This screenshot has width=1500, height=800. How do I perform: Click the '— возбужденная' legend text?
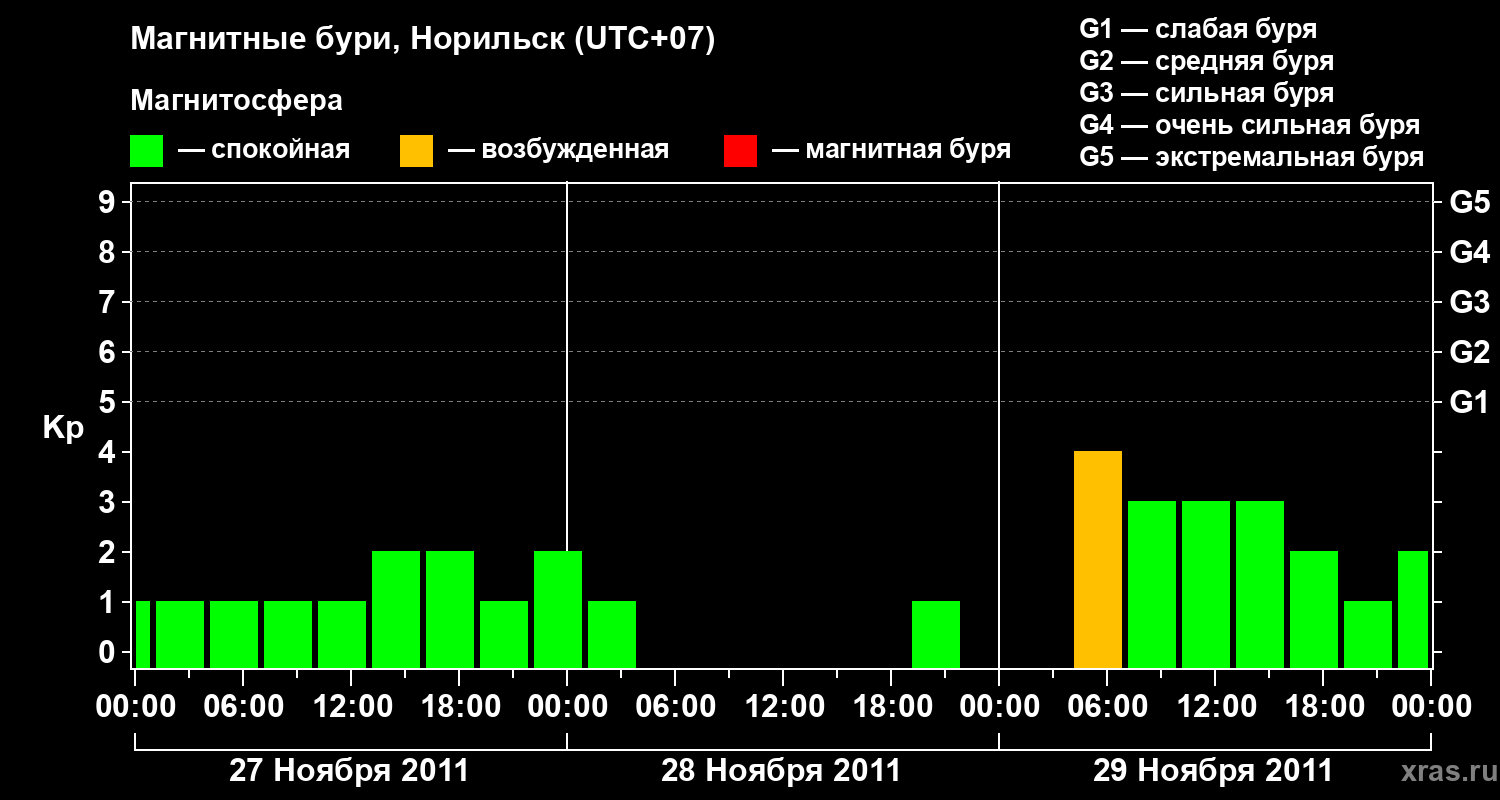[x=558, y=151]
